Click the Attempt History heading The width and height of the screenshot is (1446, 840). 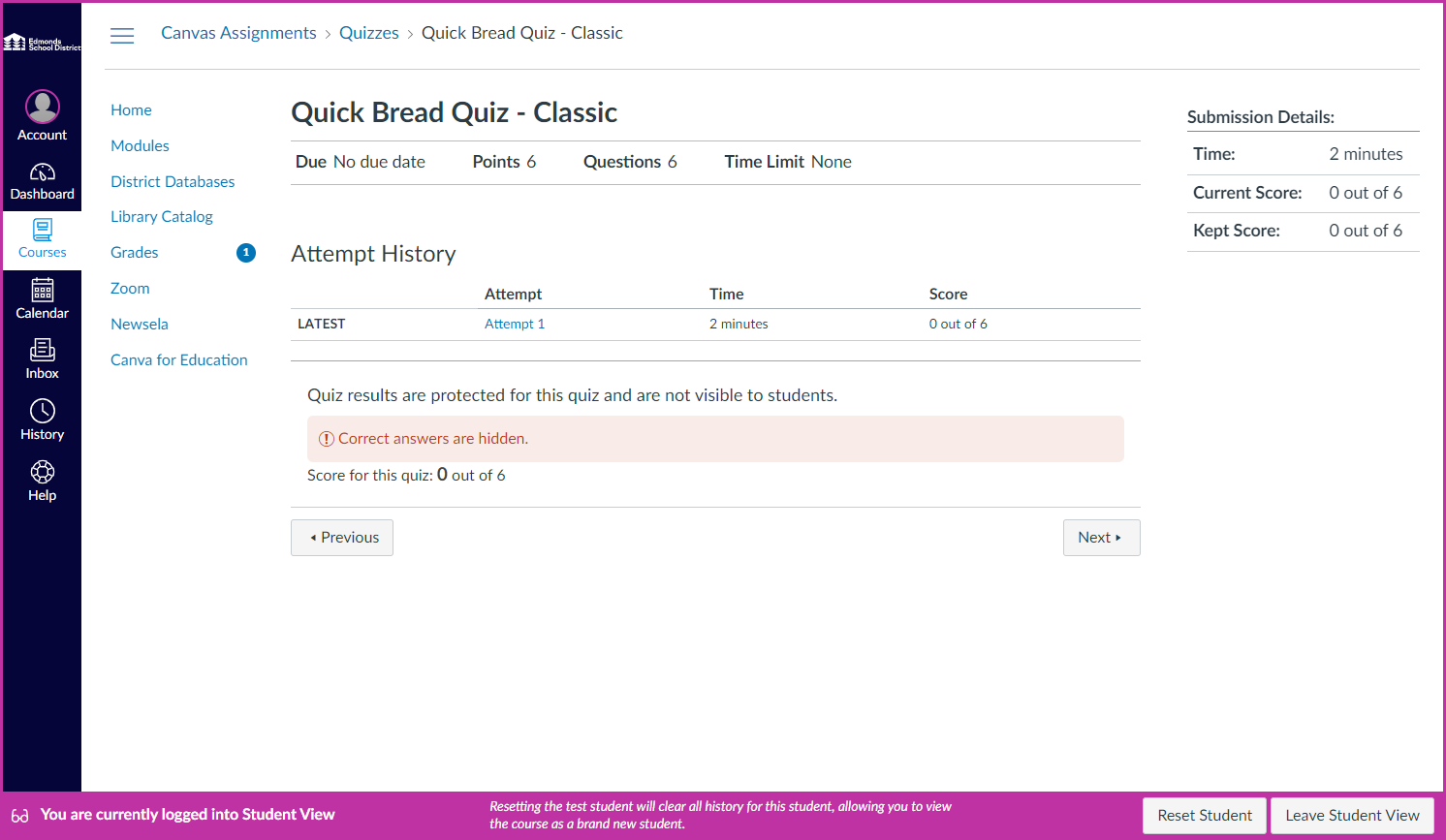(373, 254)
